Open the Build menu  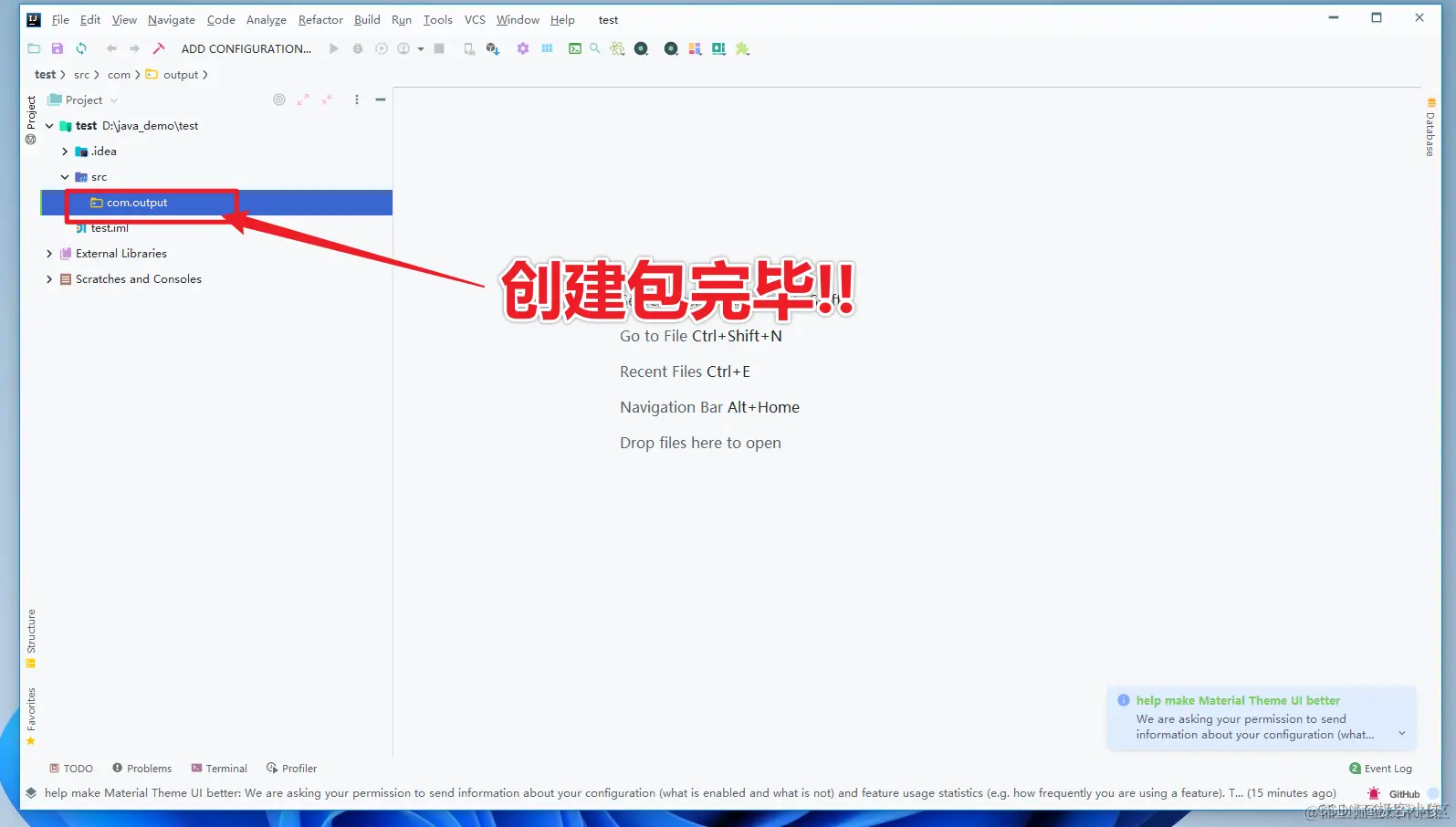tap(367, 19)
